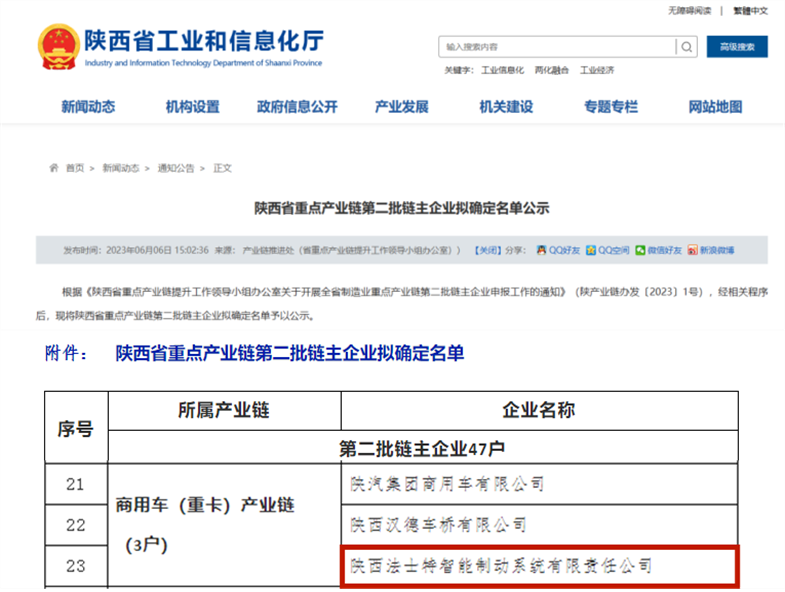Go to 通知公告 breadcrumb

[176, 168]
